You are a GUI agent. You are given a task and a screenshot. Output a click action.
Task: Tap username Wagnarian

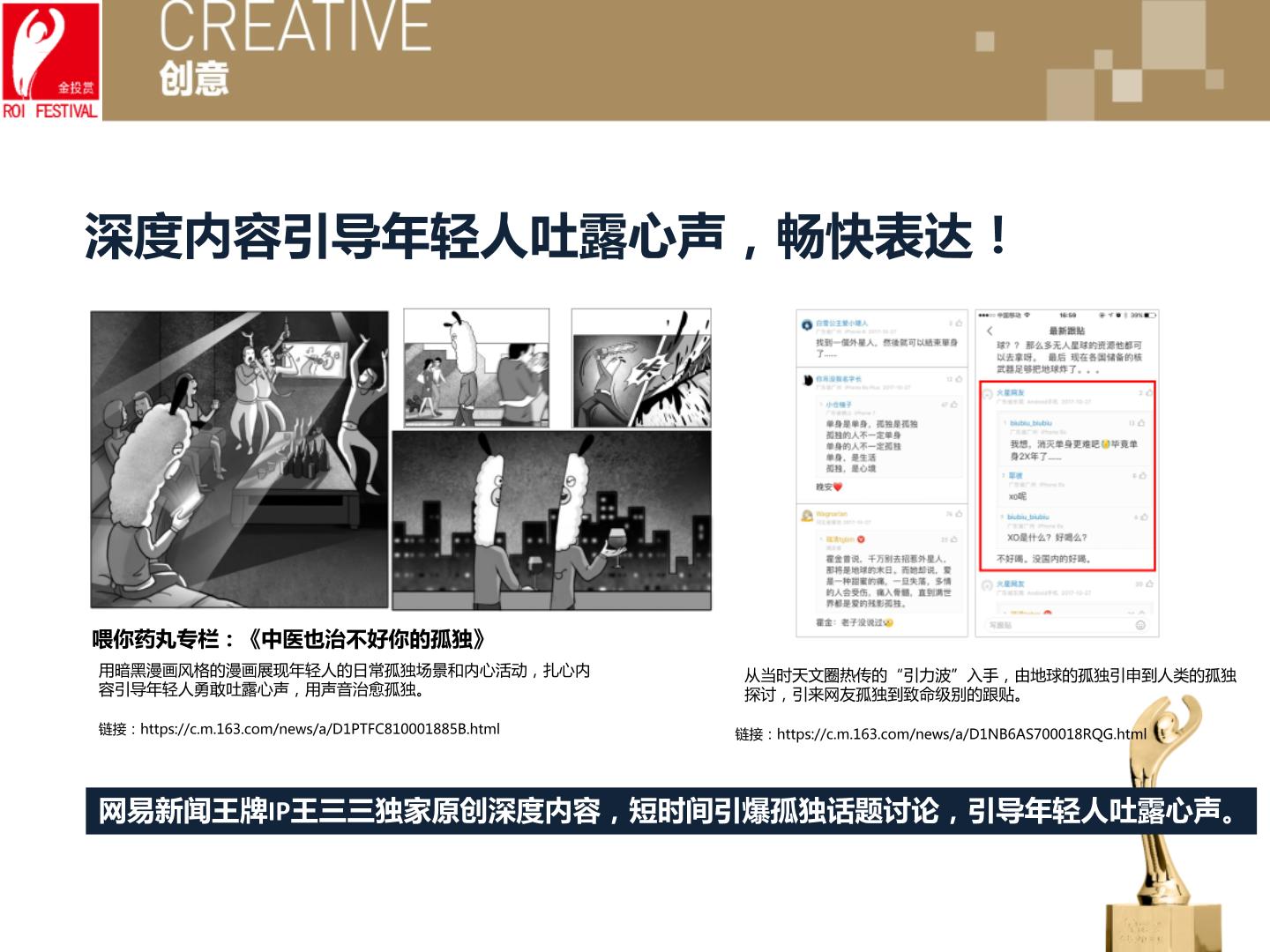(832, 513)
